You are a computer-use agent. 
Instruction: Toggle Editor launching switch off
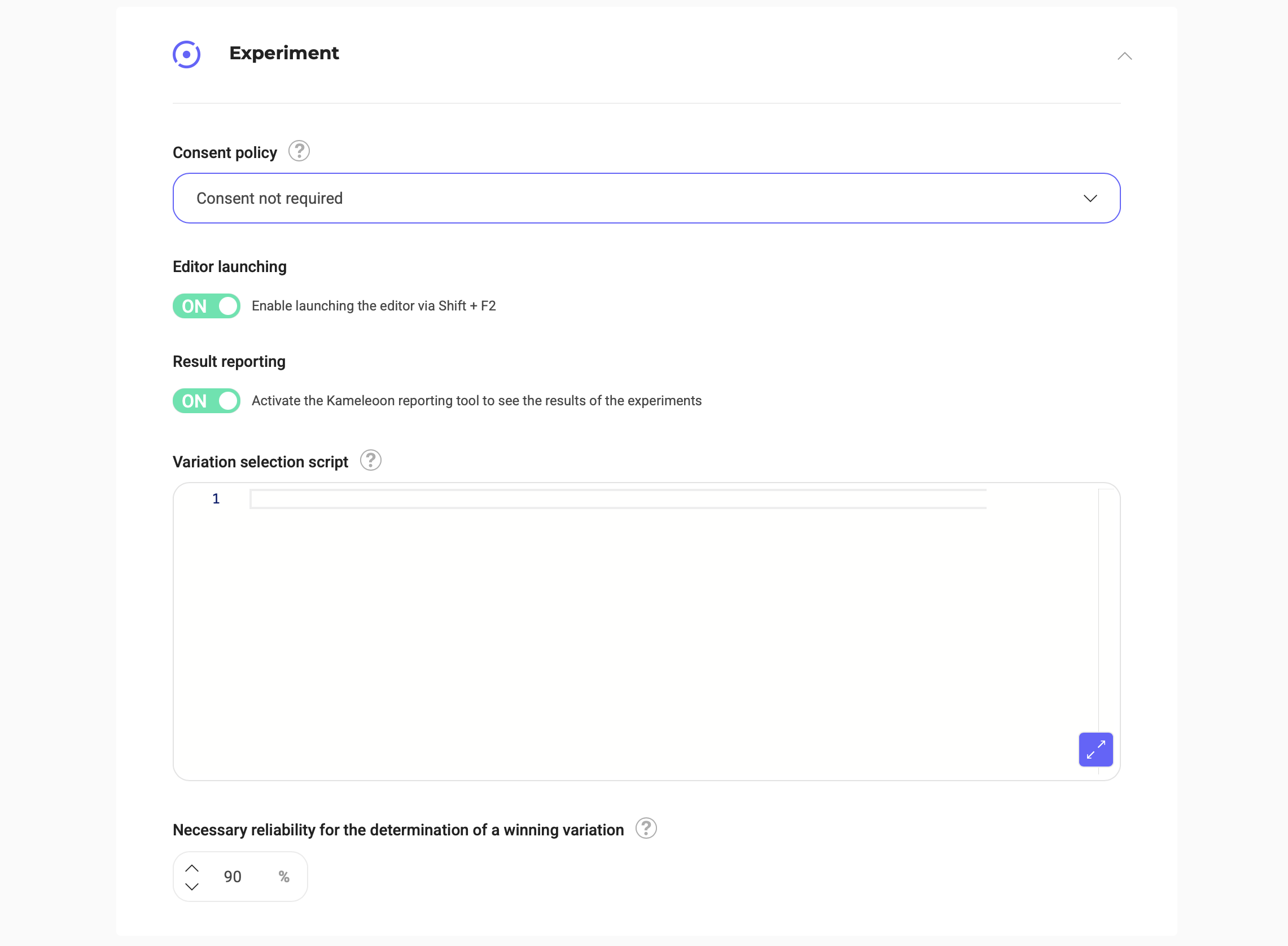(x=207, y=306)
